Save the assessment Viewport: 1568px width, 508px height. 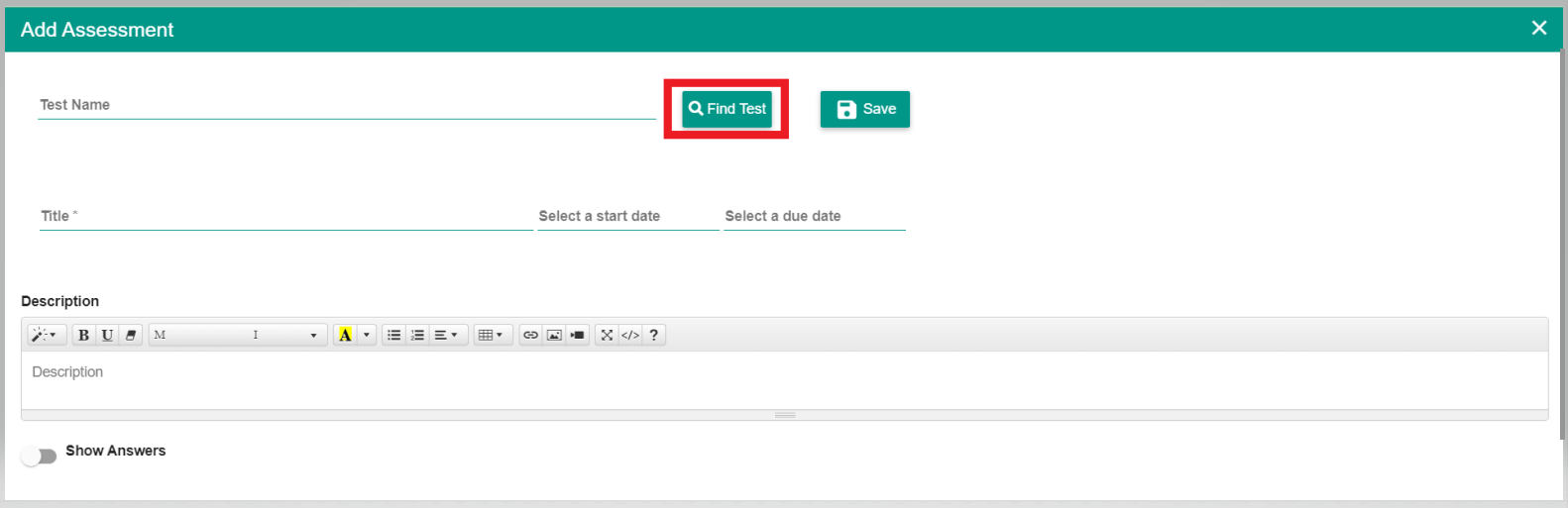coord(864,109)
